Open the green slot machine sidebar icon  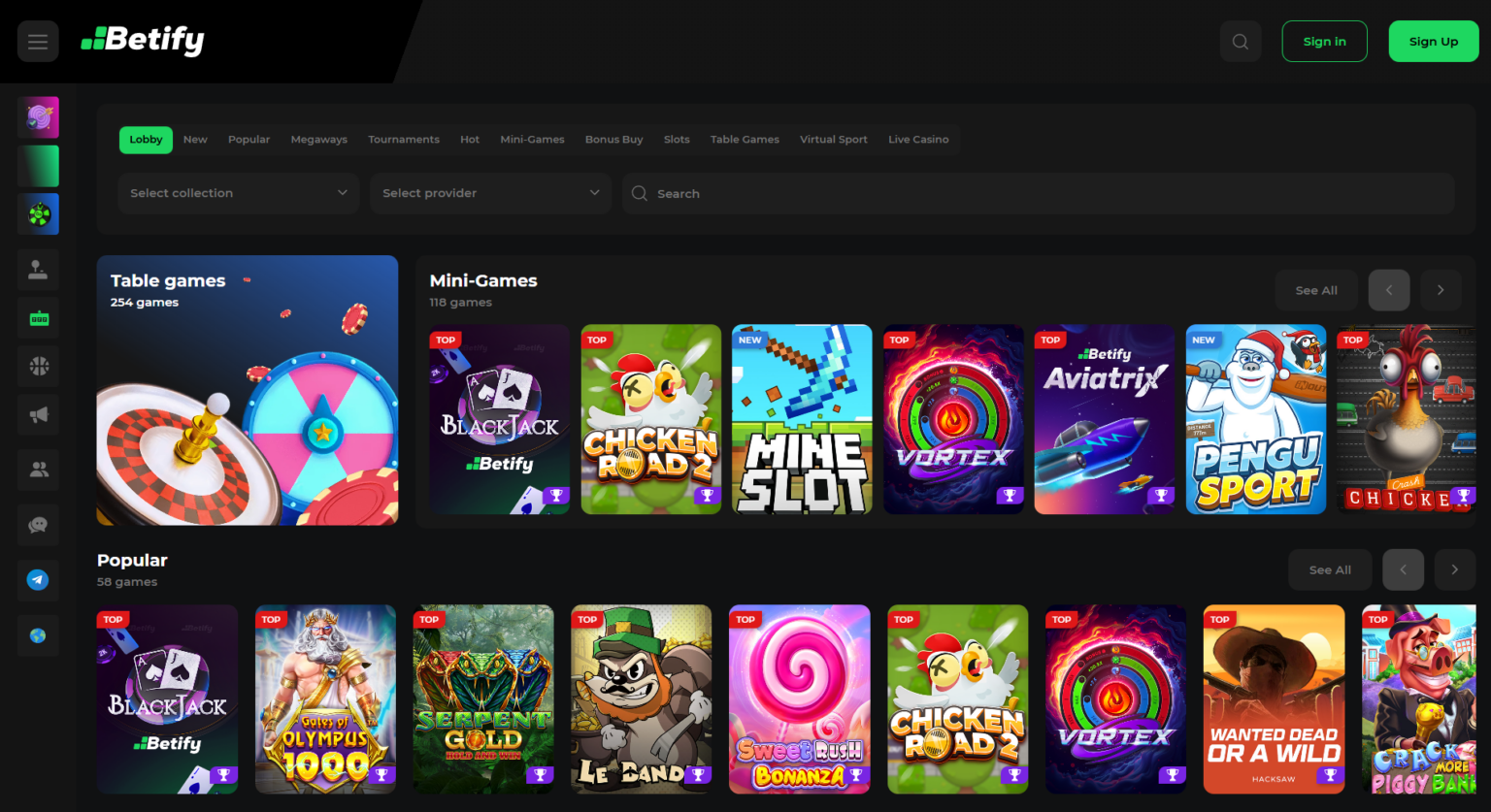(38, 318)
